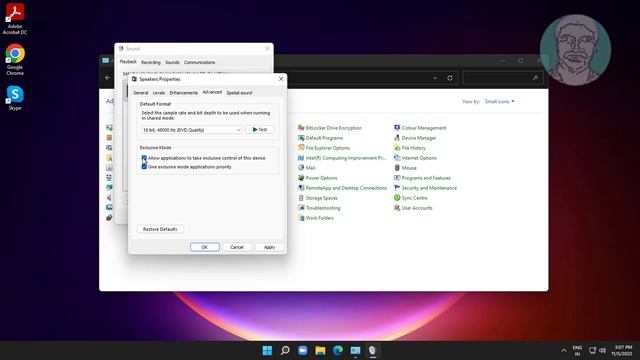Open Google Chrome desktop shortcut
This screenshot has height=360, width=640.
(15, 60)
